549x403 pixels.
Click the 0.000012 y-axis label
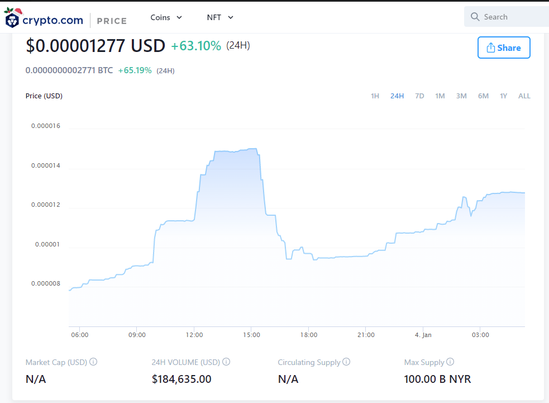tap(46, 205)
